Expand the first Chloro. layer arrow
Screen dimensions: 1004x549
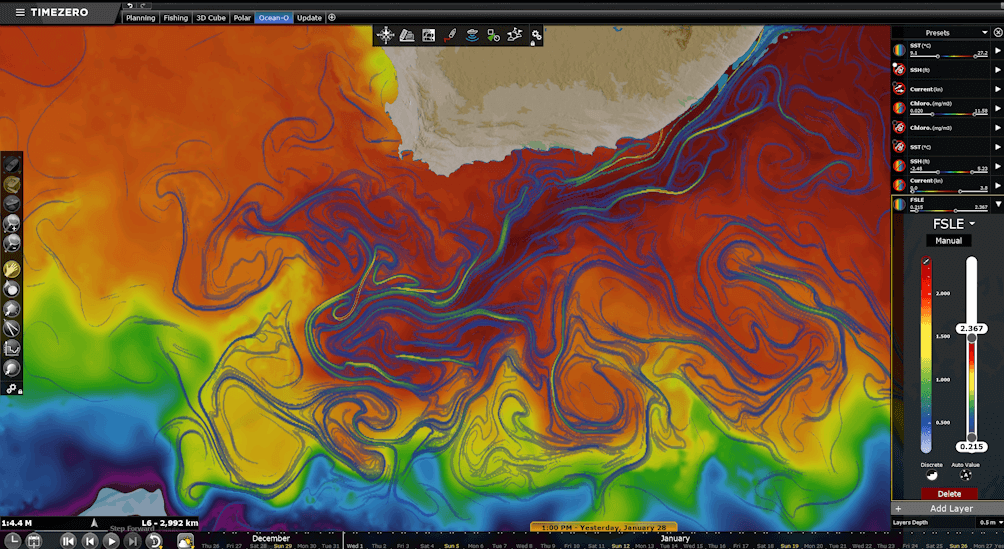pos(998,108)
